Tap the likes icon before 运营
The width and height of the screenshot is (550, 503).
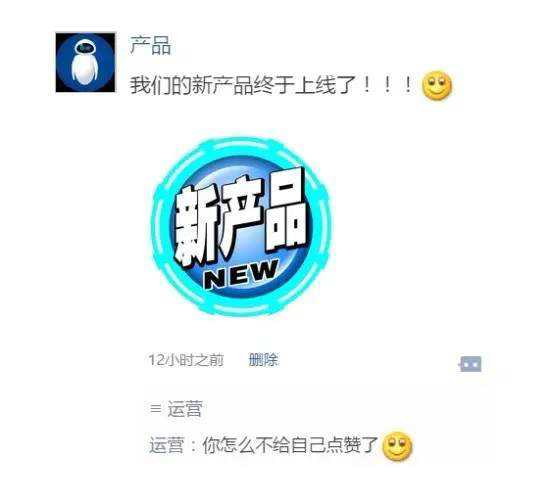click(x=155, y=408)
